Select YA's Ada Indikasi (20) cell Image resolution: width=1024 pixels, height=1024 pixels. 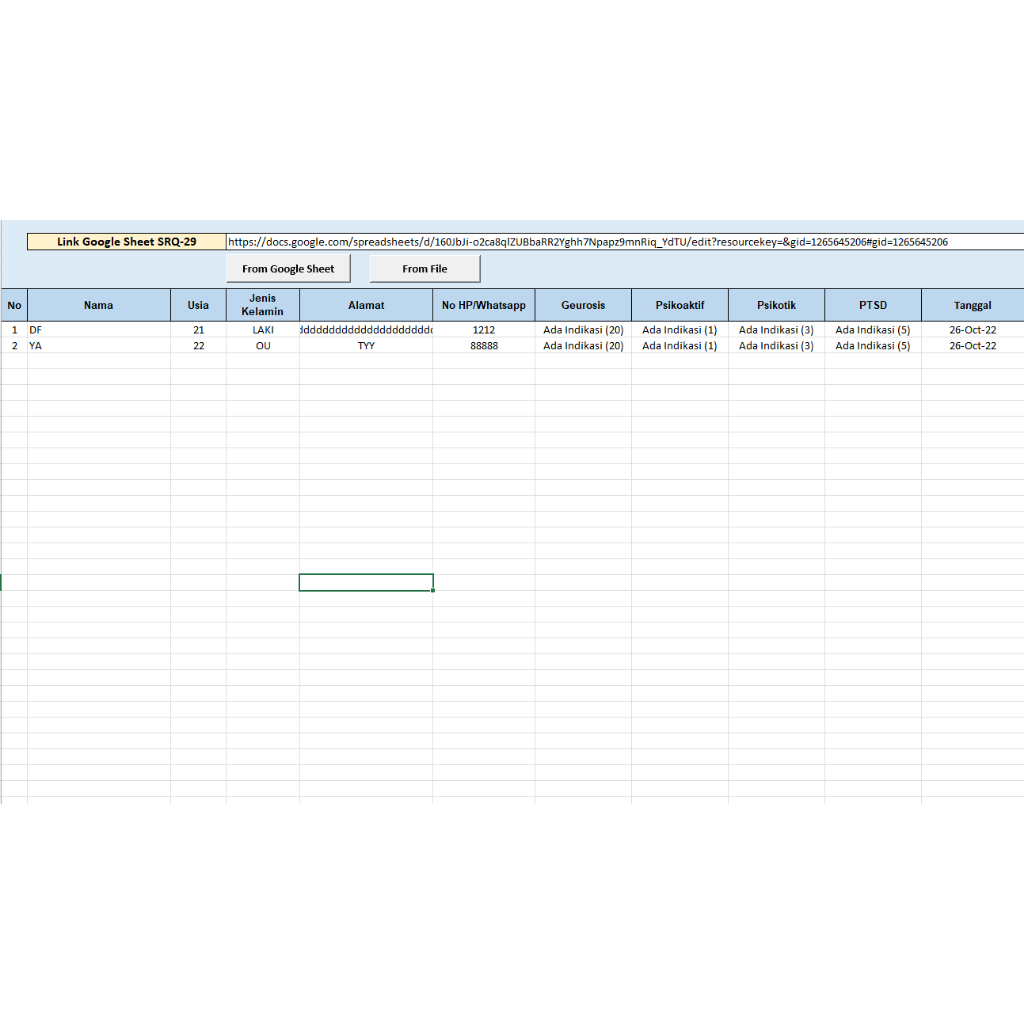(x=583, y=345)
